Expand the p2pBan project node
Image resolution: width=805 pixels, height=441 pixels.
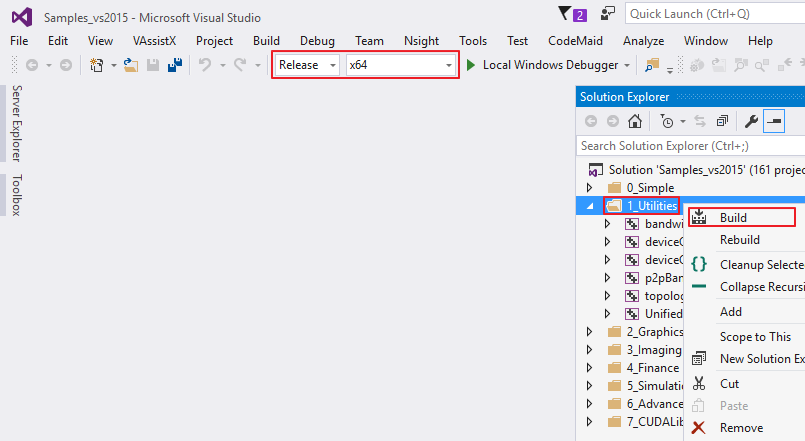[x=607, y=278]
